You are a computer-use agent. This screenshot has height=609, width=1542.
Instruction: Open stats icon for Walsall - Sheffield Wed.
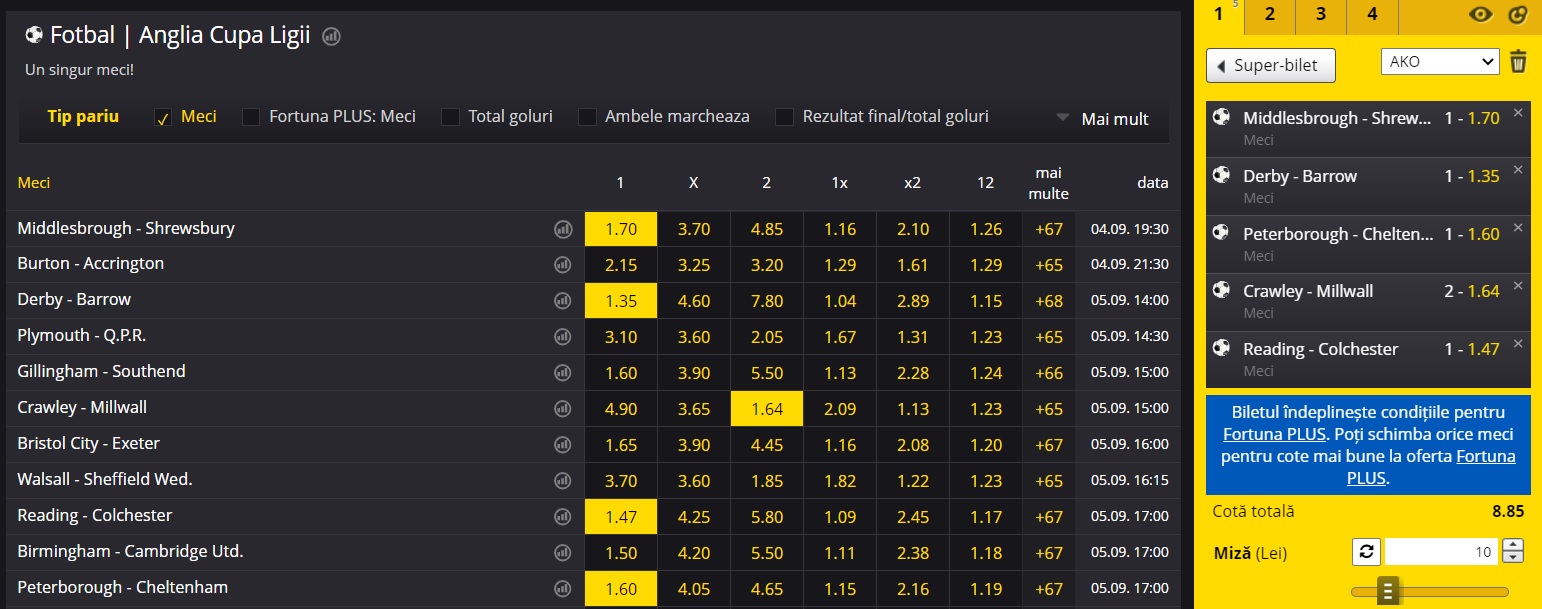[563, 481]
